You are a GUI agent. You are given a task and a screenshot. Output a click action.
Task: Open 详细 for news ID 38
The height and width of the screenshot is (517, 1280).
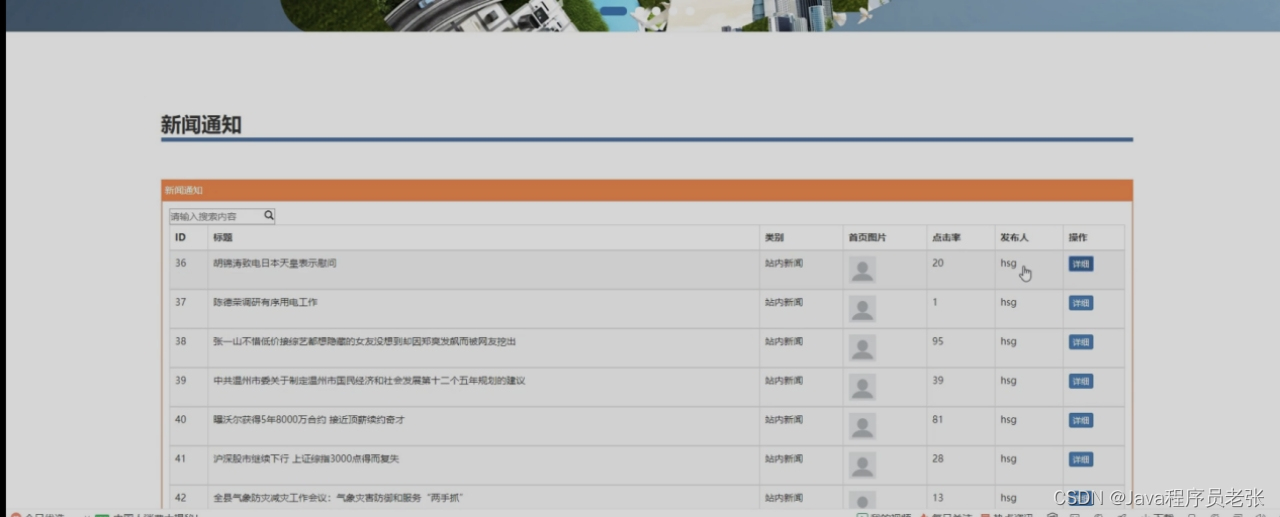1081,342
